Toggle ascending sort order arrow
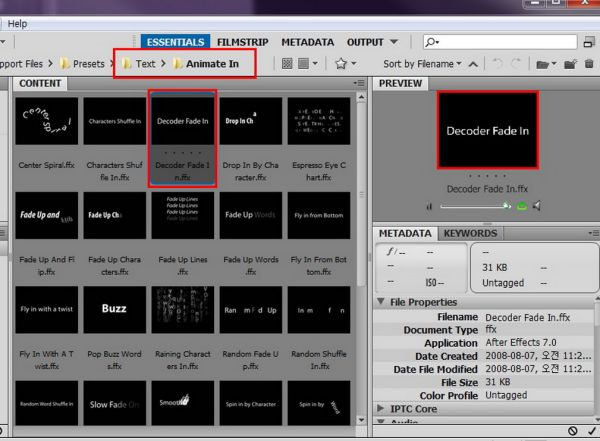 (x=473, y=64)
